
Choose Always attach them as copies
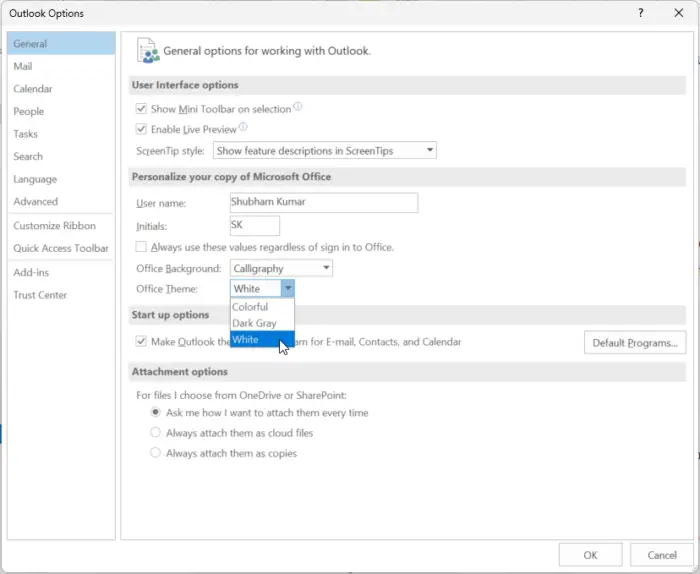pyautogui.click(x=155, y=453)
